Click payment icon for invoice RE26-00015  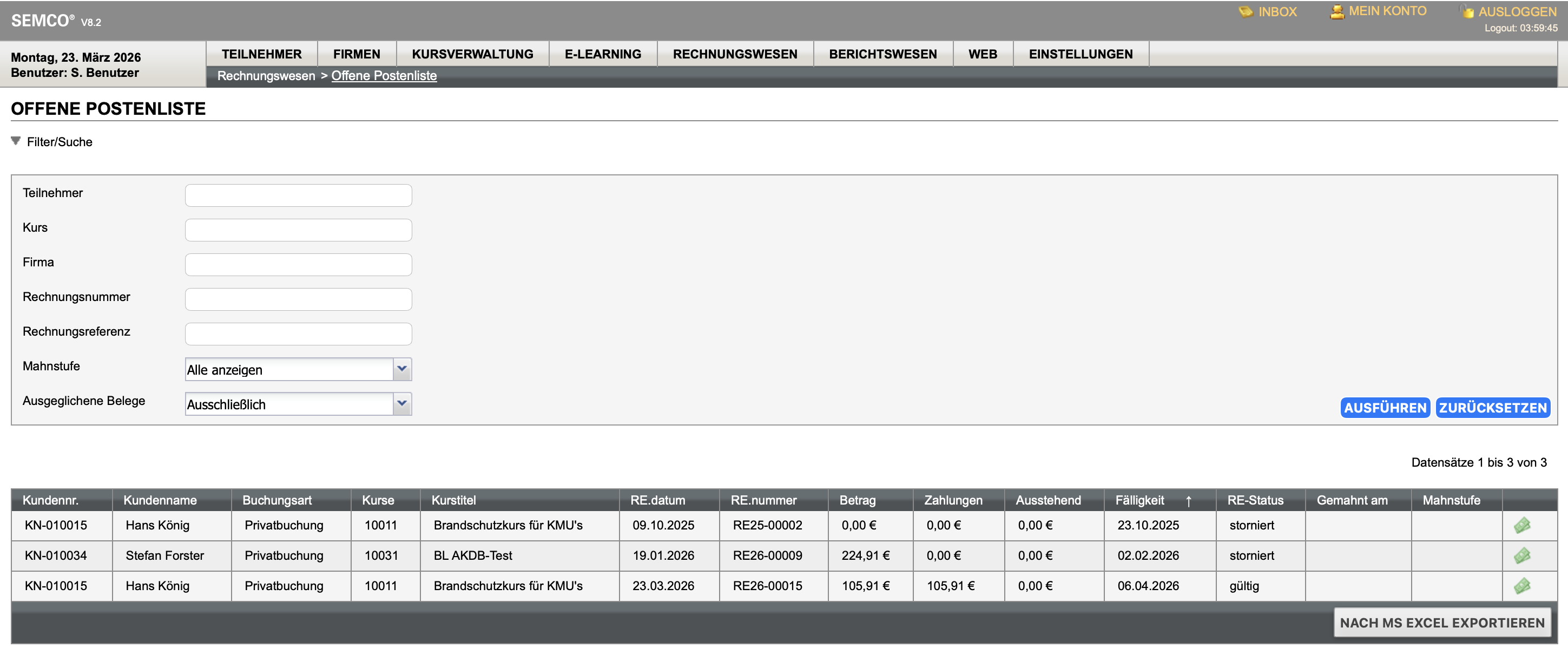tap(1521, 586)
